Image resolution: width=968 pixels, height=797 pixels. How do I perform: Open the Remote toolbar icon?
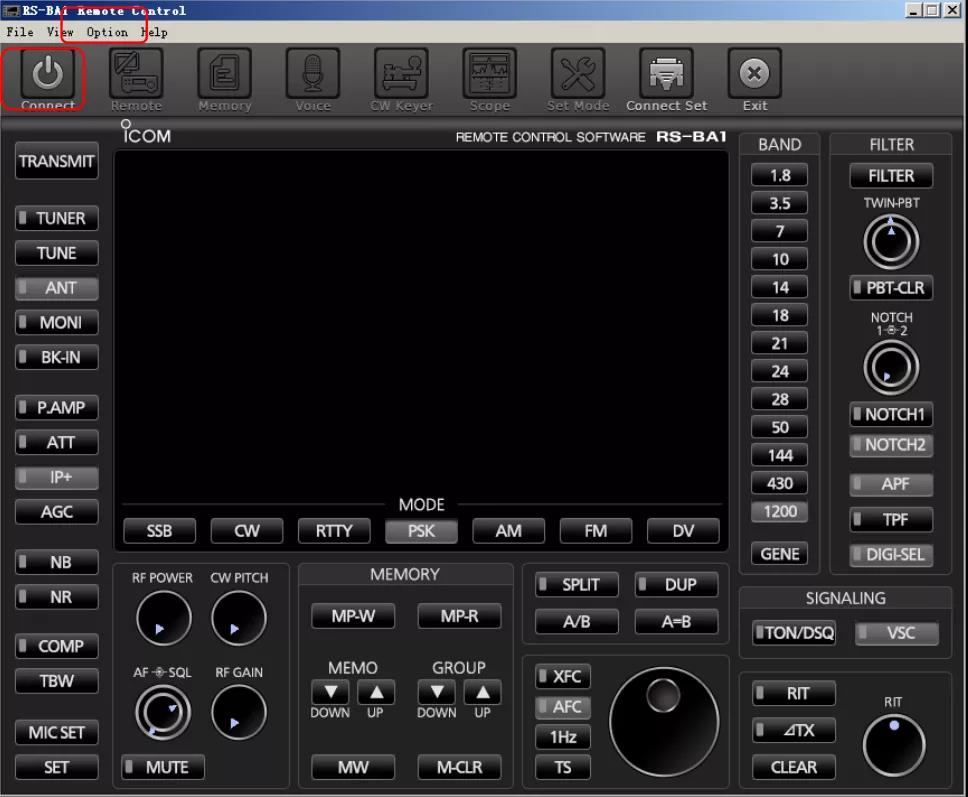tap(136, 74)
